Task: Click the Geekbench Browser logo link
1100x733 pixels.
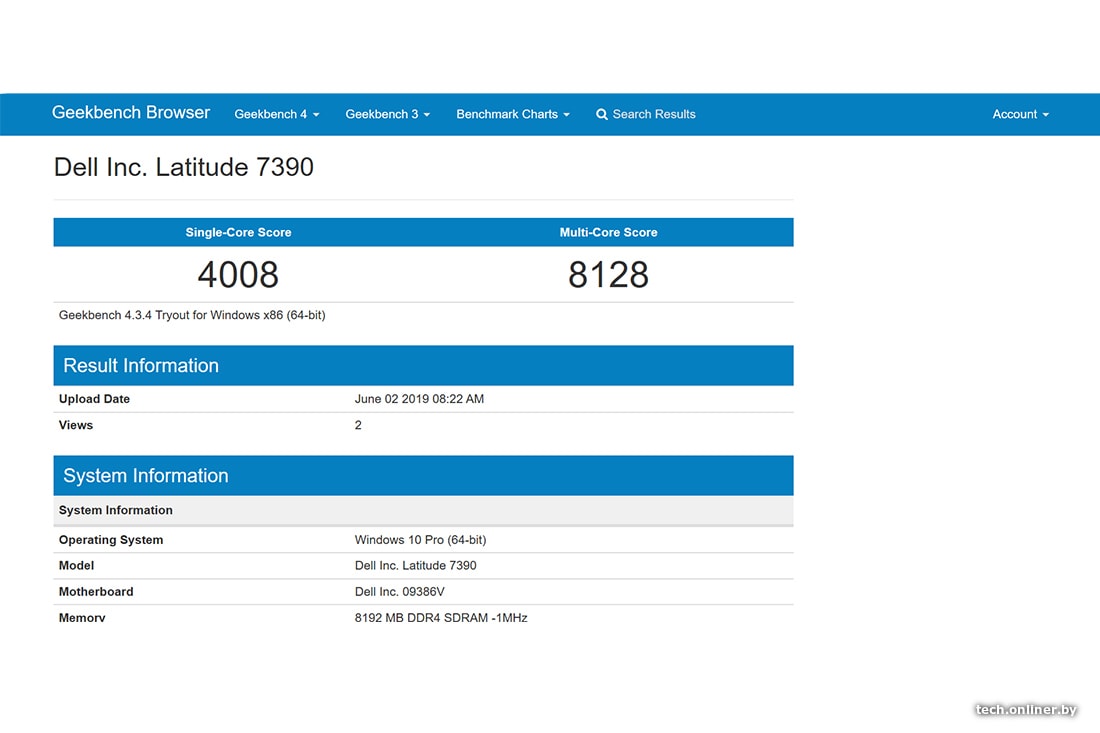Action: point(130,113)
